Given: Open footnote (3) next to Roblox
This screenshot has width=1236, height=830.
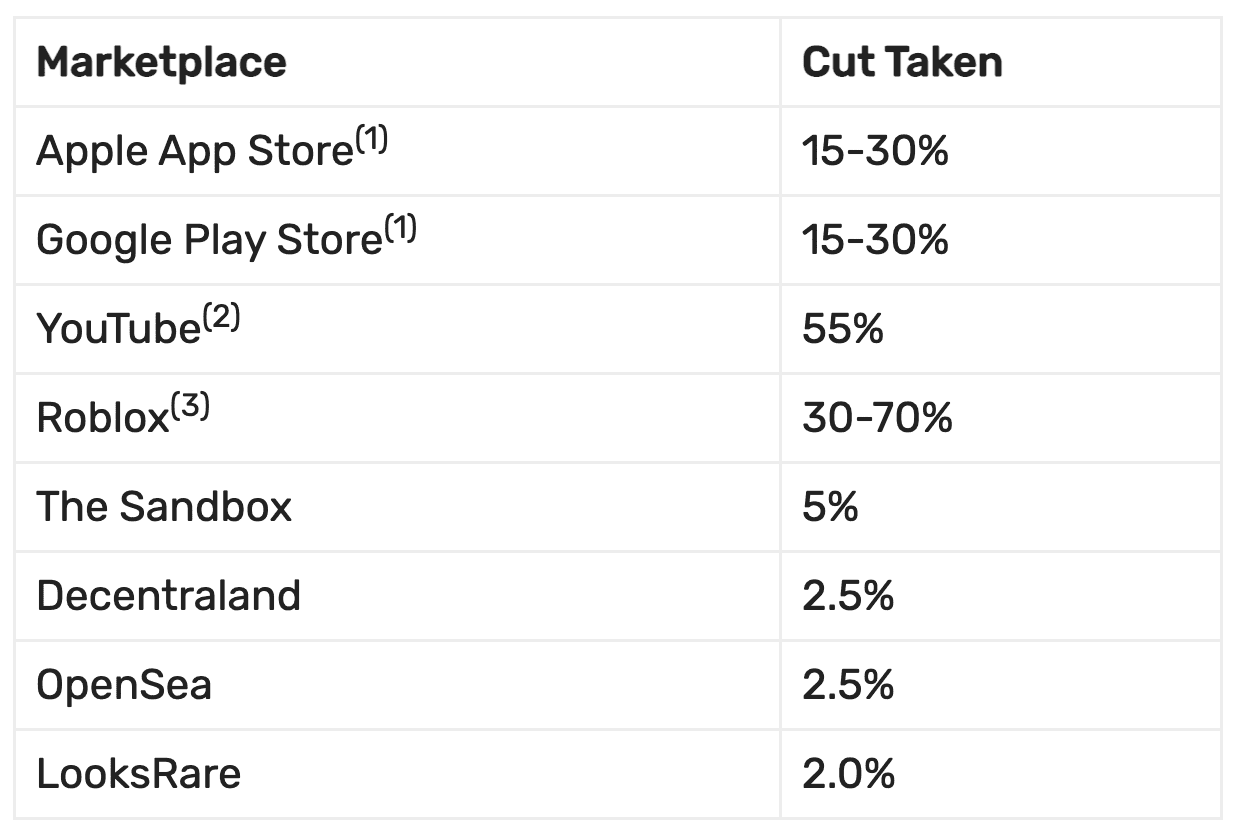Looking at the screenshot, I should pyautogui.click(x=190, y=408).
